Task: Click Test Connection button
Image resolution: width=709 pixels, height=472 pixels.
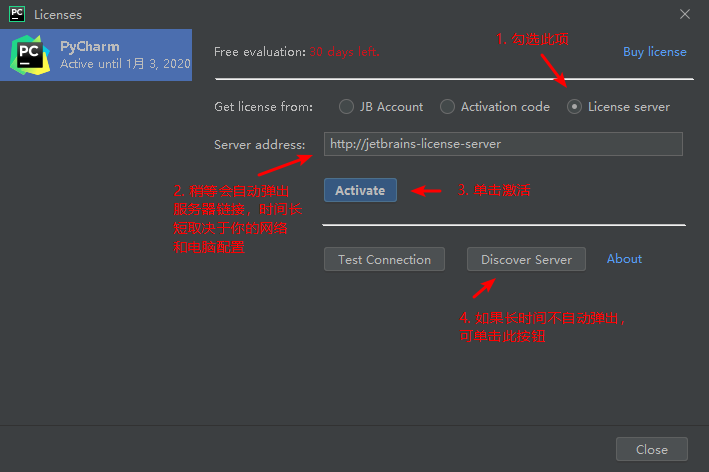Action: point(384,259)
